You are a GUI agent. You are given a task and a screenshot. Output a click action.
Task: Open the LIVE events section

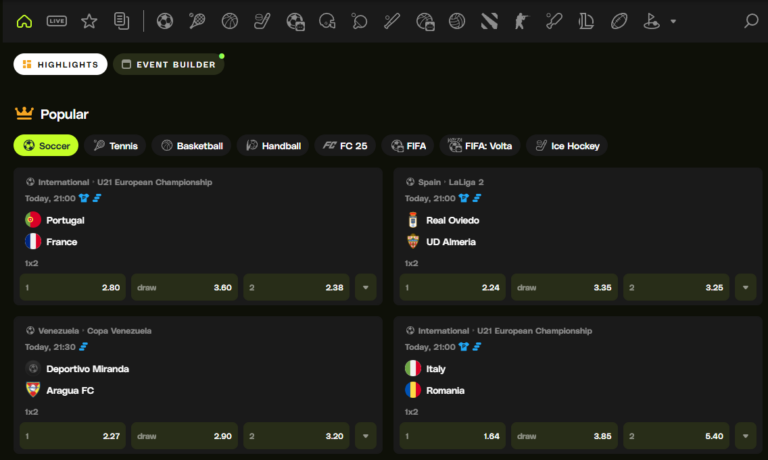point(57,21)
